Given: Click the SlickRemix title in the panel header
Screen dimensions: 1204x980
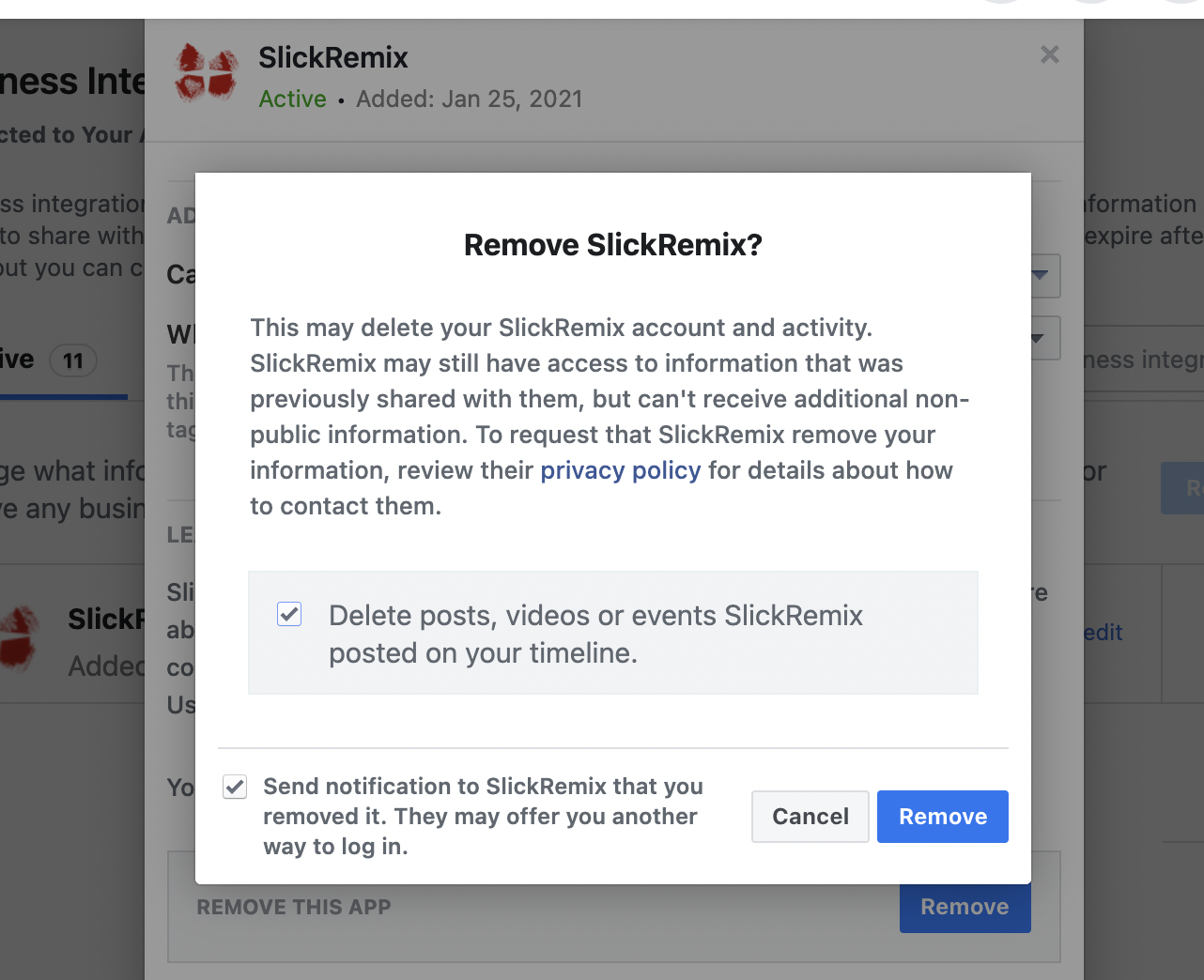Looking at the screenshot, I should [x=333, y=58].
